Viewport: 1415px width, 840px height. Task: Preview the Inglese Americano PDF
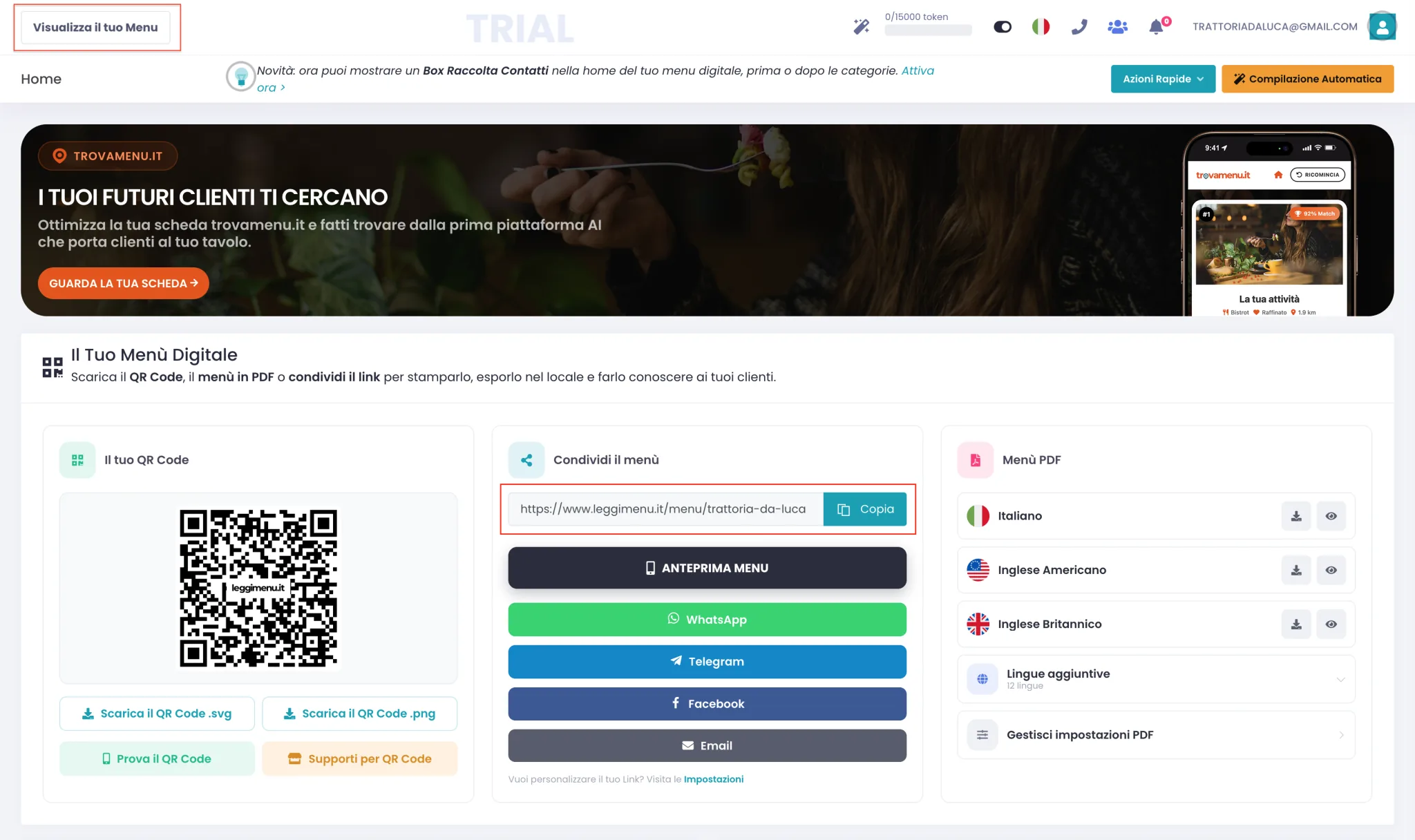point(1331,570)
